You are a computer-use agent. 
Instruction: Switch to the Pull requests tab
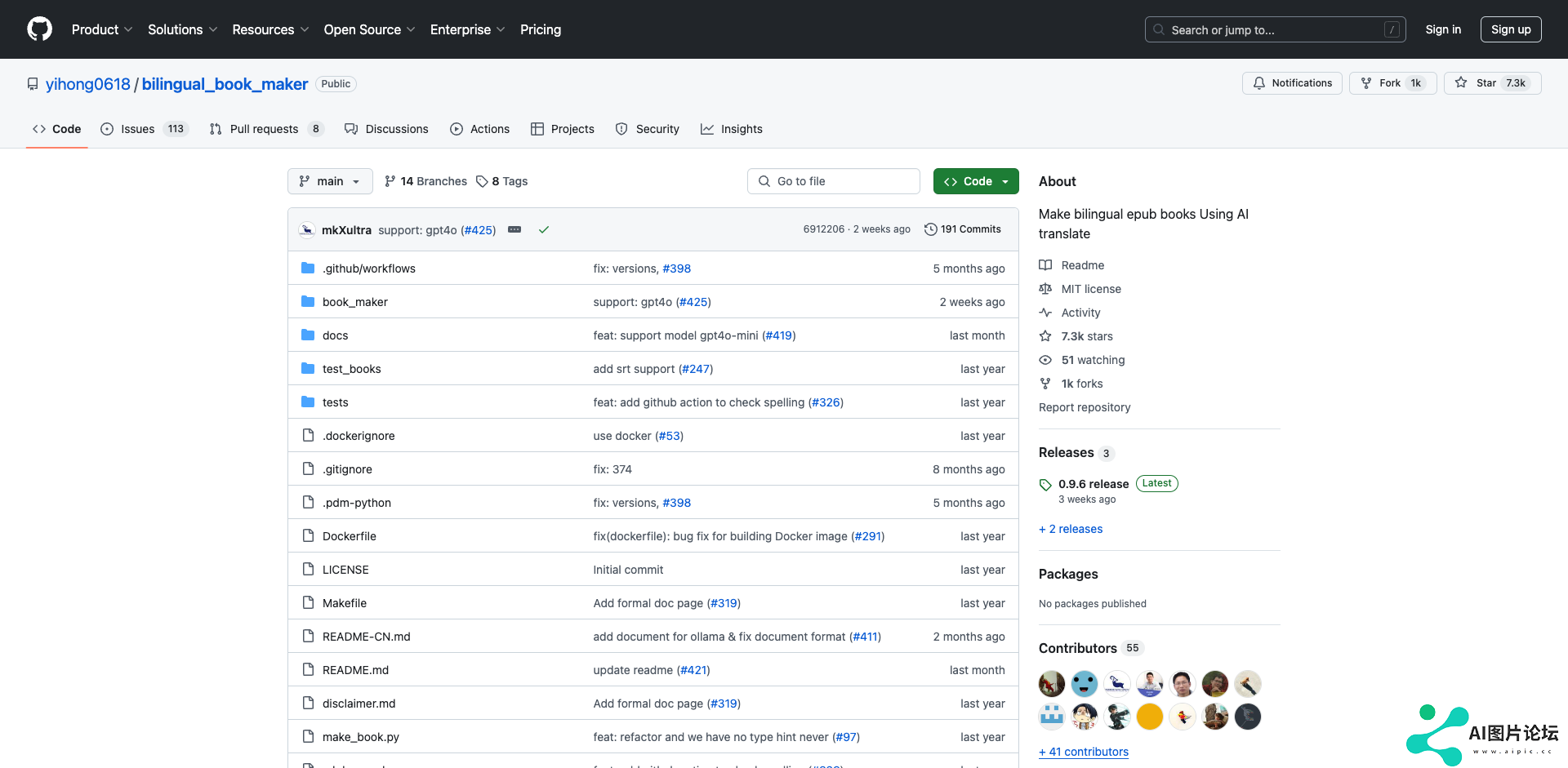point(267,129)
